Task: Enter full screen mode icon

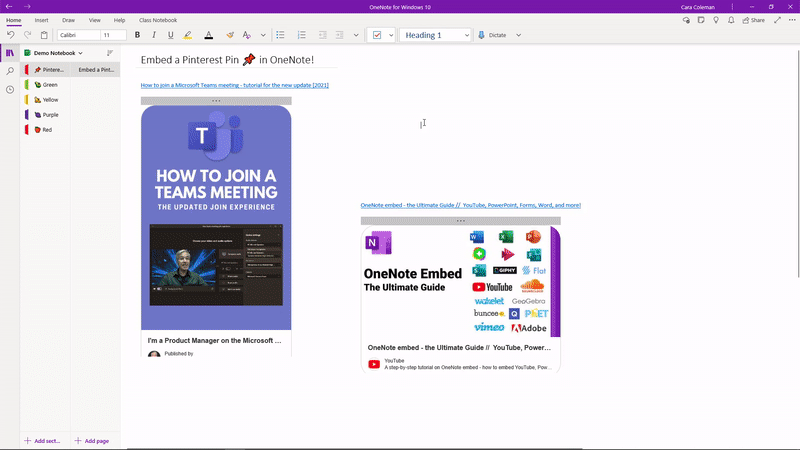Action: click(x=777, y=20)
